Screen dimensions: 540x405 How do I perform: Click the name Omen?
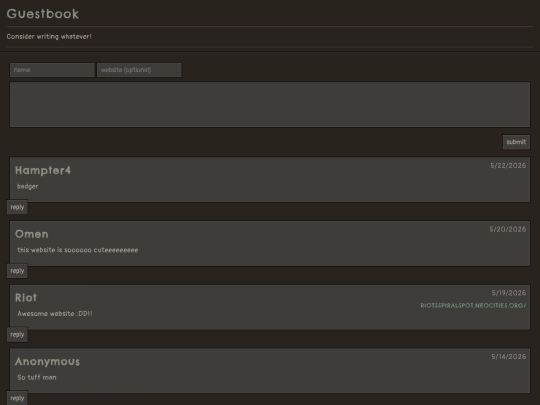tap(32, 234)
